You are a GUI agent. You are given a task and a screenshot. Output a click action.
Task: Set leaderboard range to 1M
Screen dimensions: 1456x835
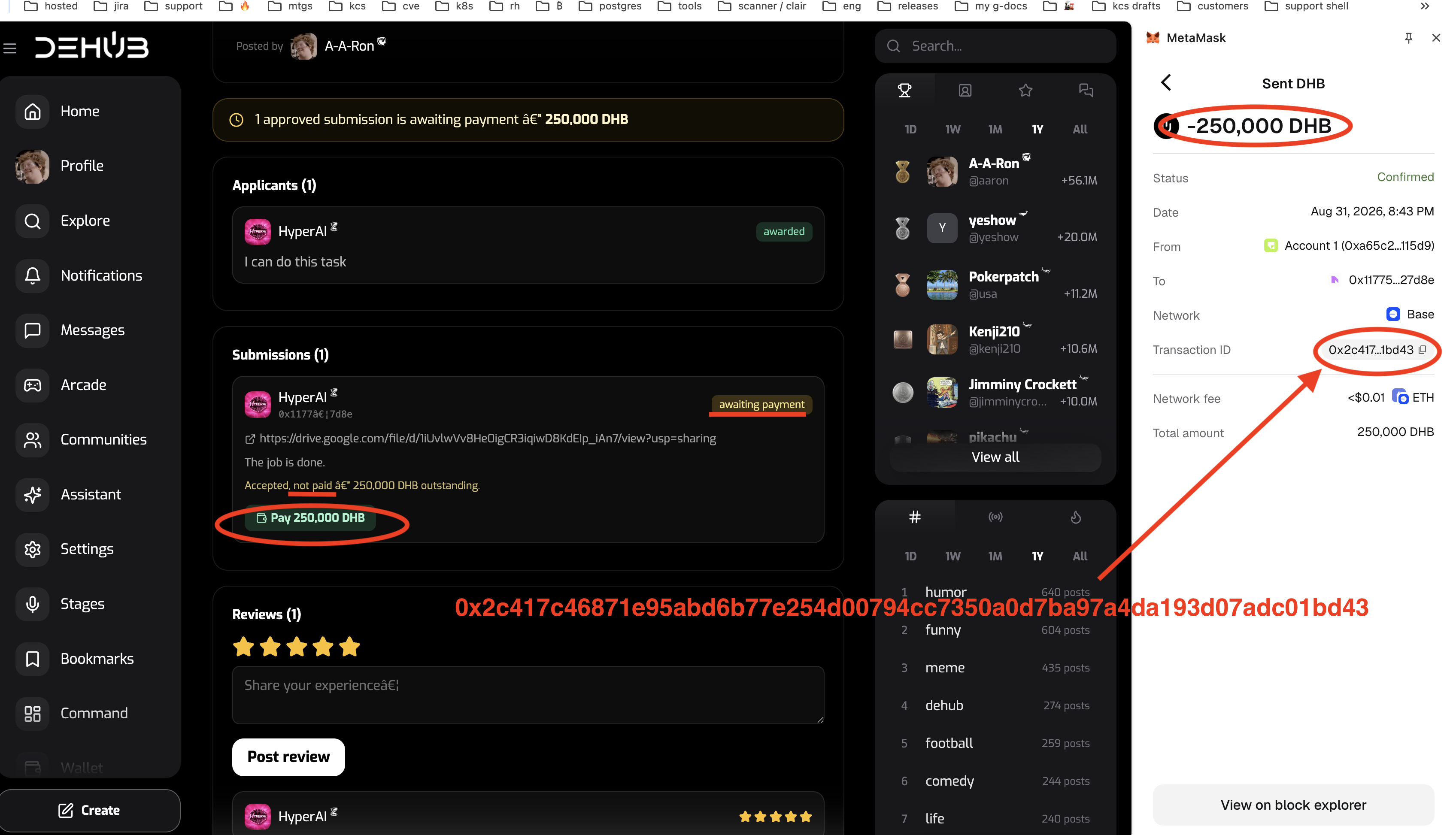[995, 130]
